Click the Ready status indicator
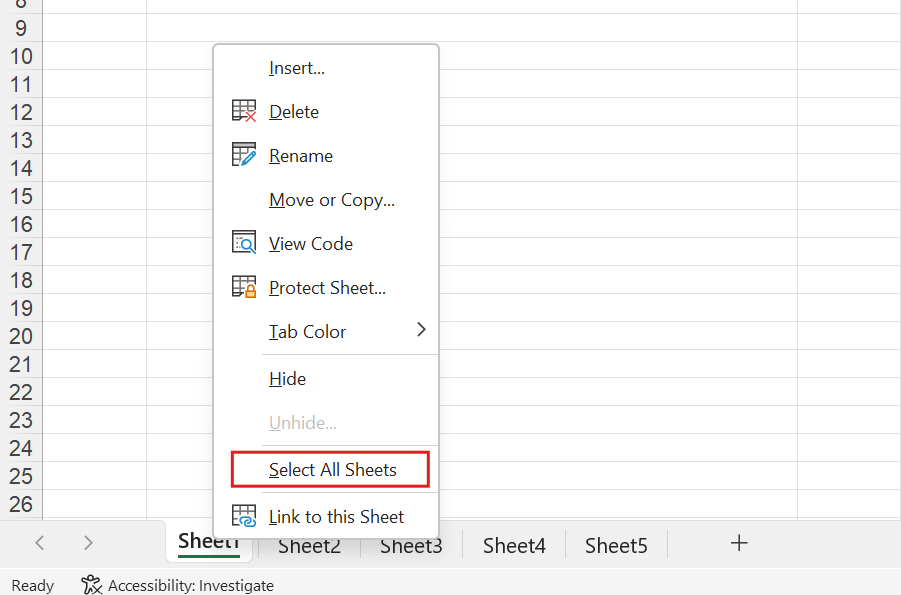 (33, 585)
